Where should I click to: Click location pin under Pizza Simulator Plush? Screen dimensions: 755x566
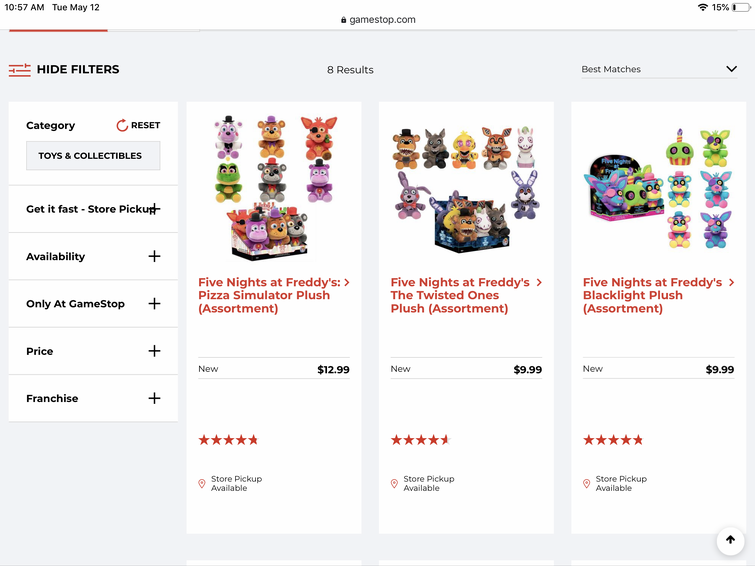point(202,484)
